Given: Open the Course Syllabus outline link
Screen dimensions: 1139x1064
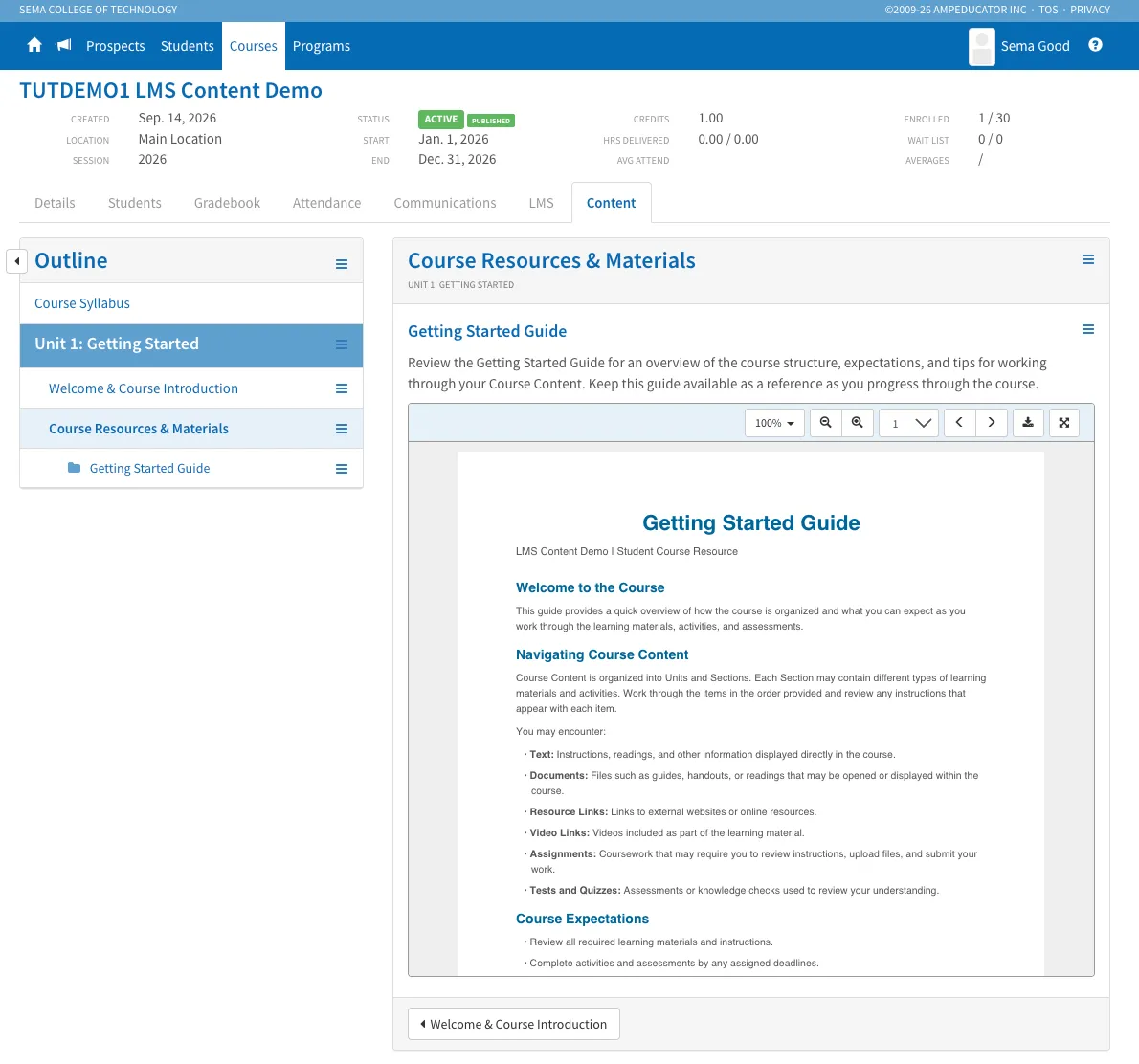Looking at the screenshot, I should coord(82,303).
